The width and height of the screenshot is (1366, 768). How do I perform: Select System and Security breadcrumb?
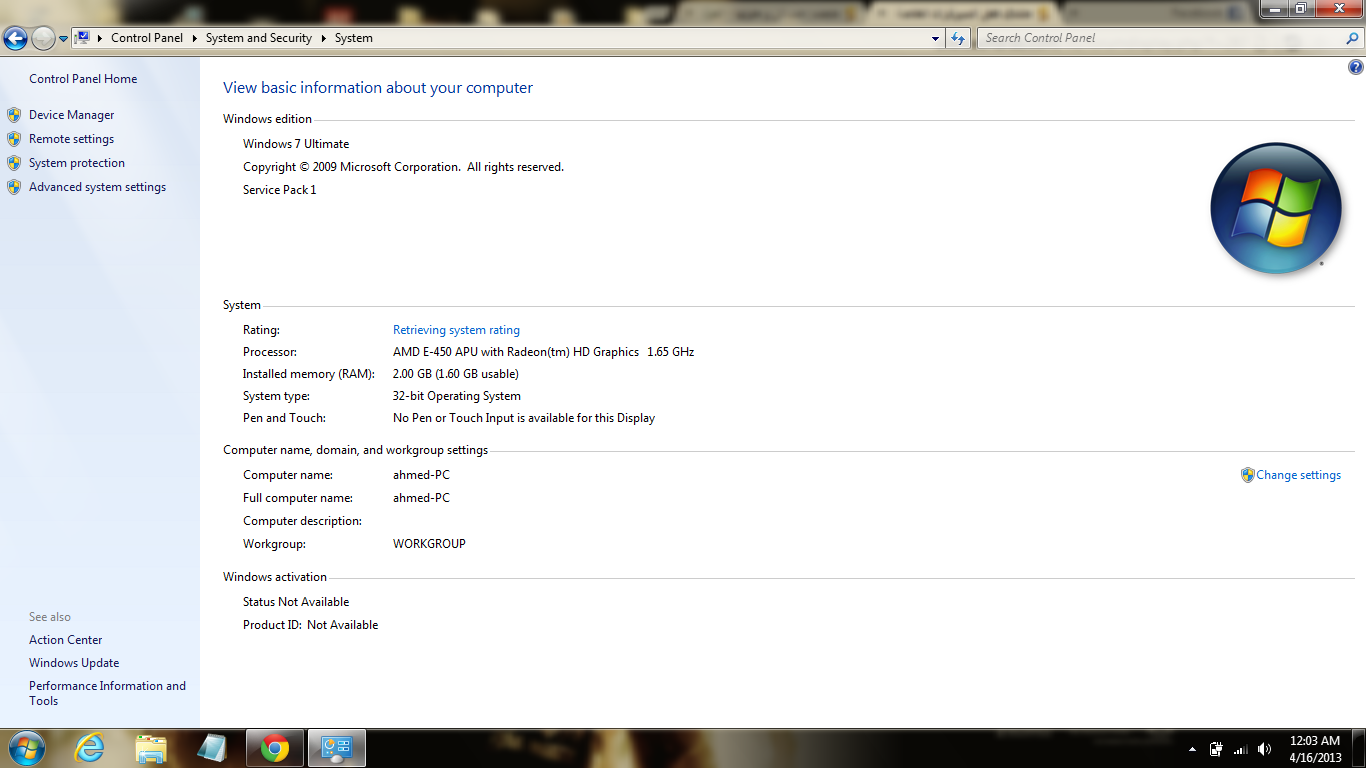(259, 38)
